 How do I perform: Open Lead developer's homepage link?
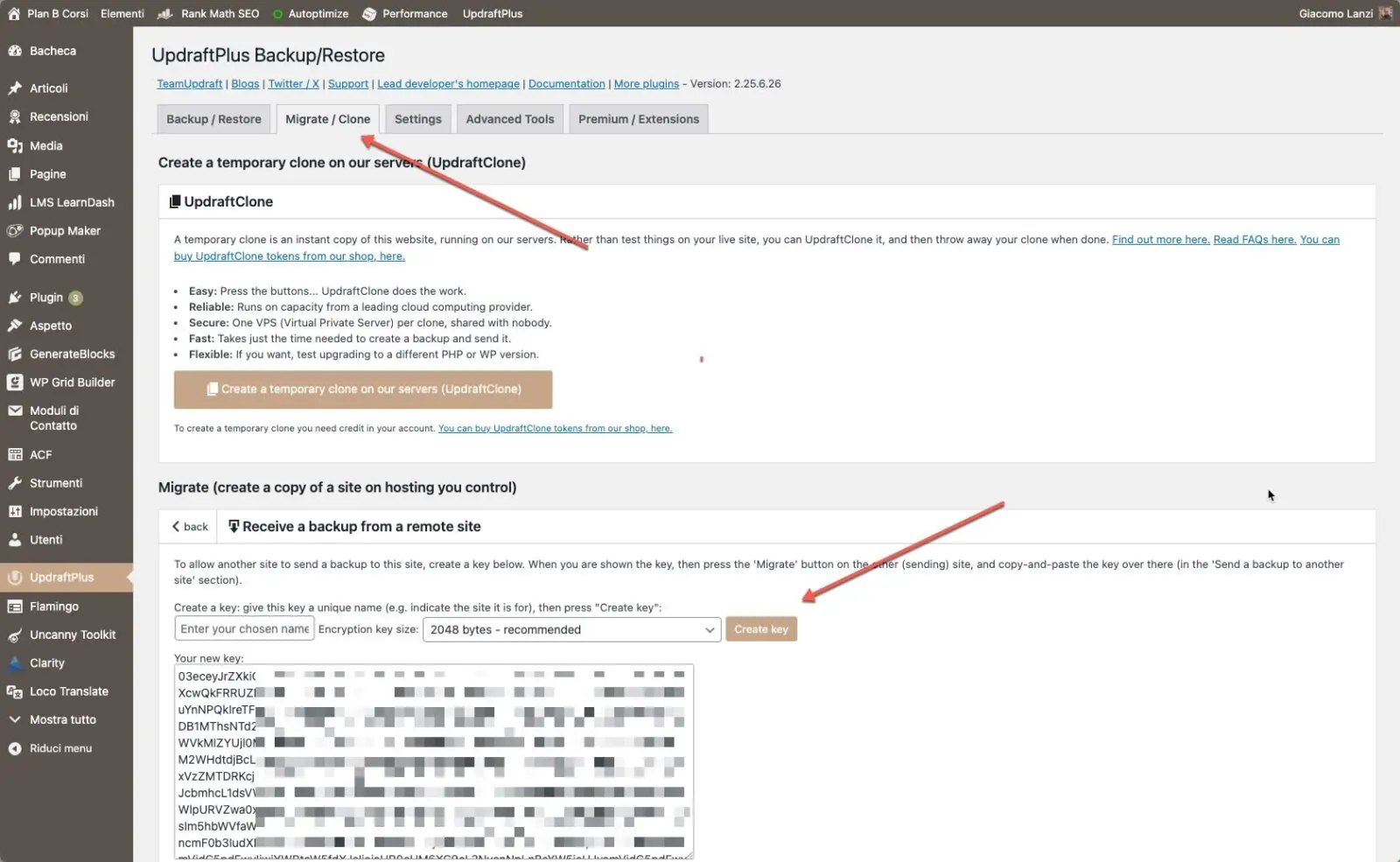(448, 84)
